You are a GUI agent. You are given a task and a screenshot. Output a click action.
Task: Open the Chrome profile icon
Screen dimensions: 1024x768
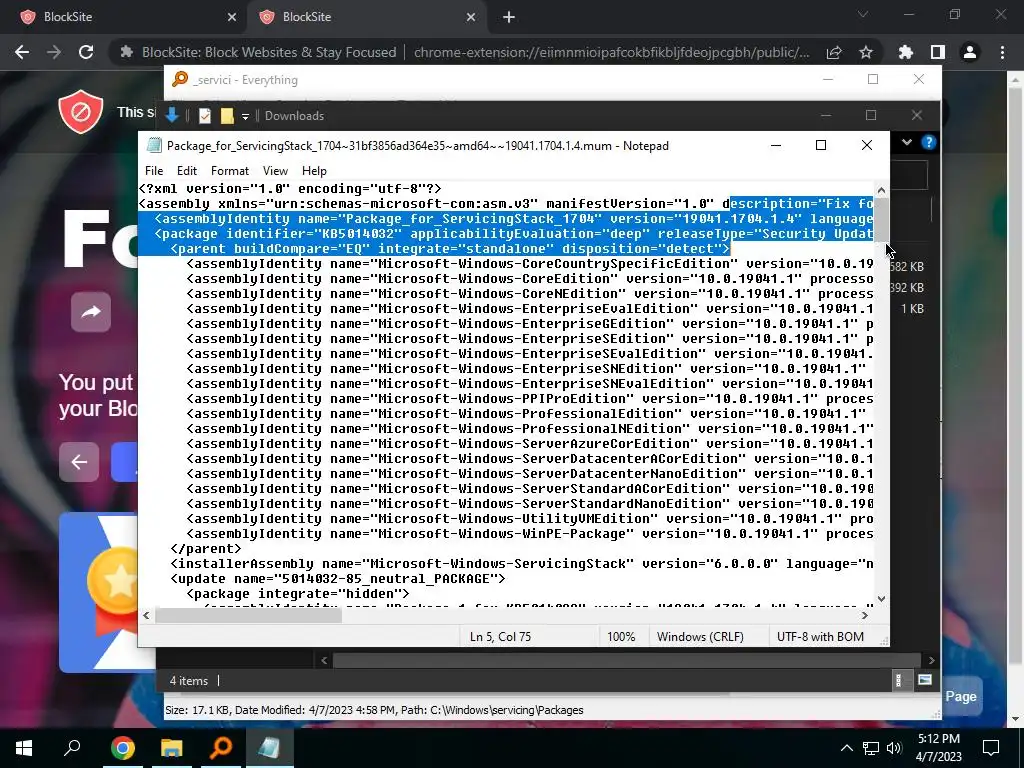click(970, 52)
